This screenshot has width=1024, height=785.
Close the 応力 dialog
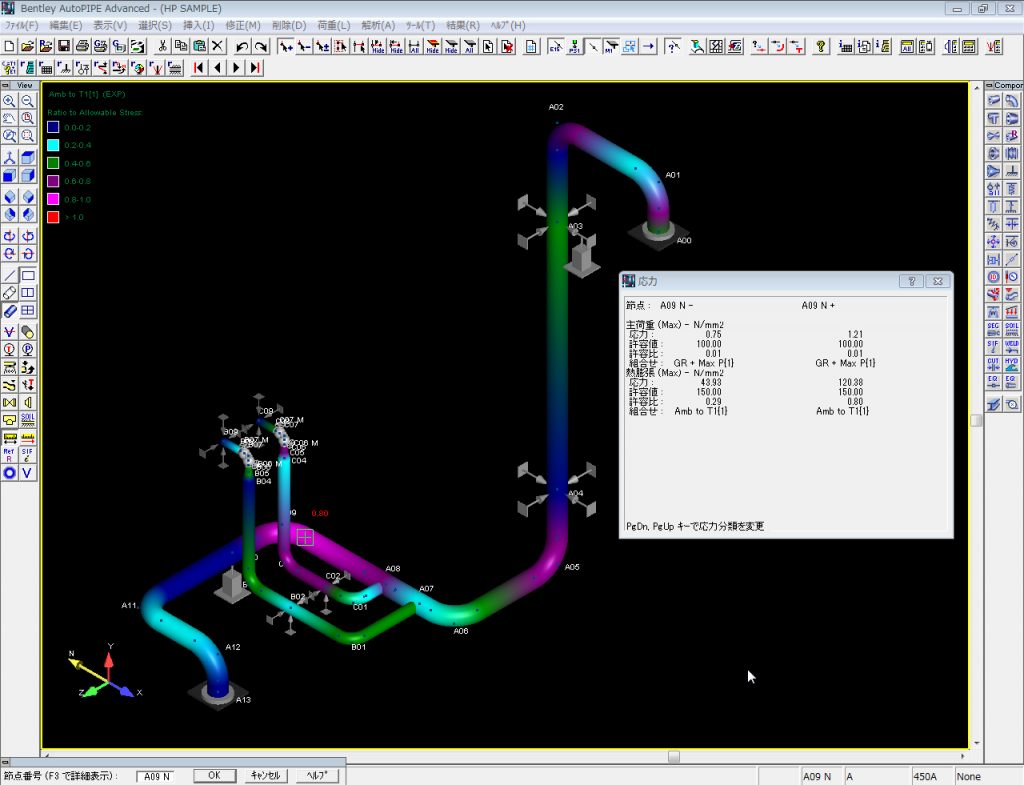[x=938, y=281]
